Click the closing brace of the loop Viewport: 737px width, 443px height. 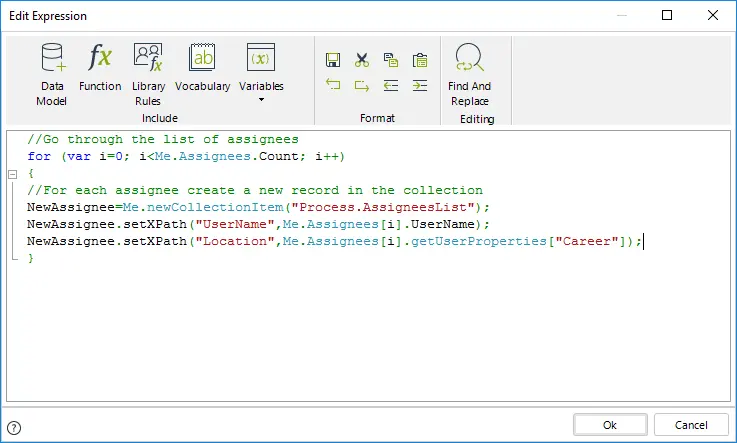pyautogui.click(x=31, y=258)
